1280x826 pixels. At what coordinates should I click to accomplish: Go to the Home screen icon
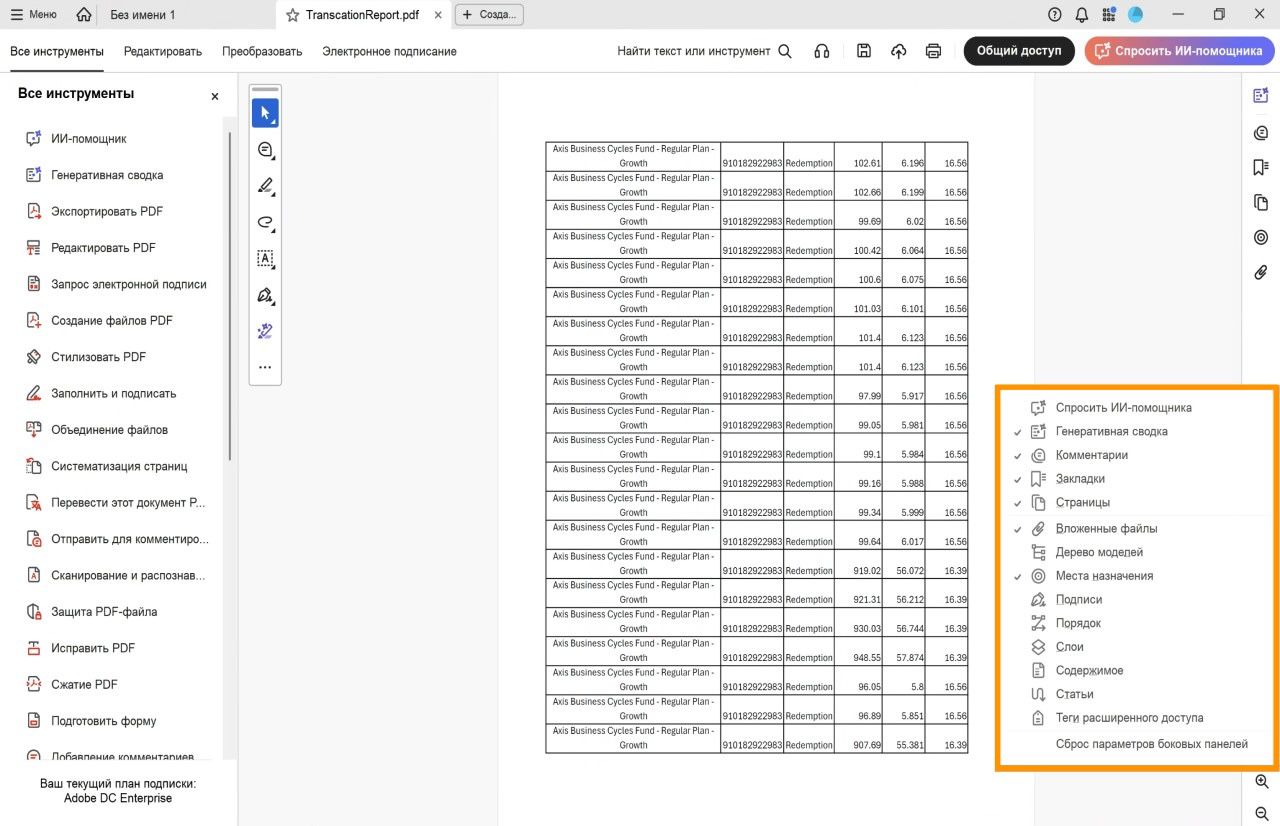pyautogui.click(x=84, y=15)
